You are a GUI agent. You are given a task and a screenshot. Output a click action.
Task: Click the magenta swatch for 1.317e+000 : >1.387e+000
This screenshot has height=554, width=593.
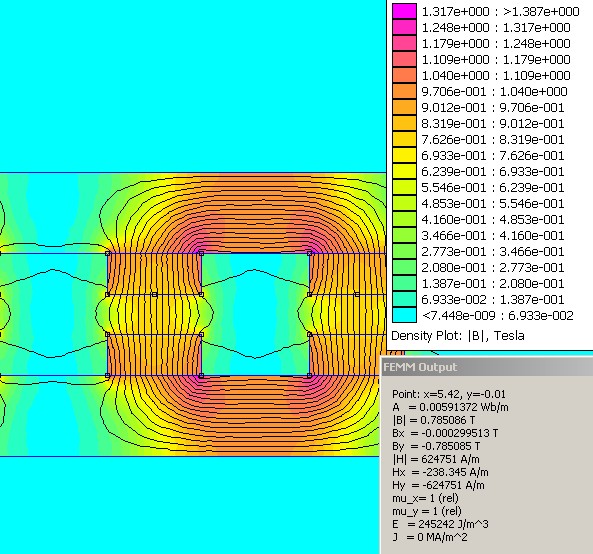click(x=404, y=11)
